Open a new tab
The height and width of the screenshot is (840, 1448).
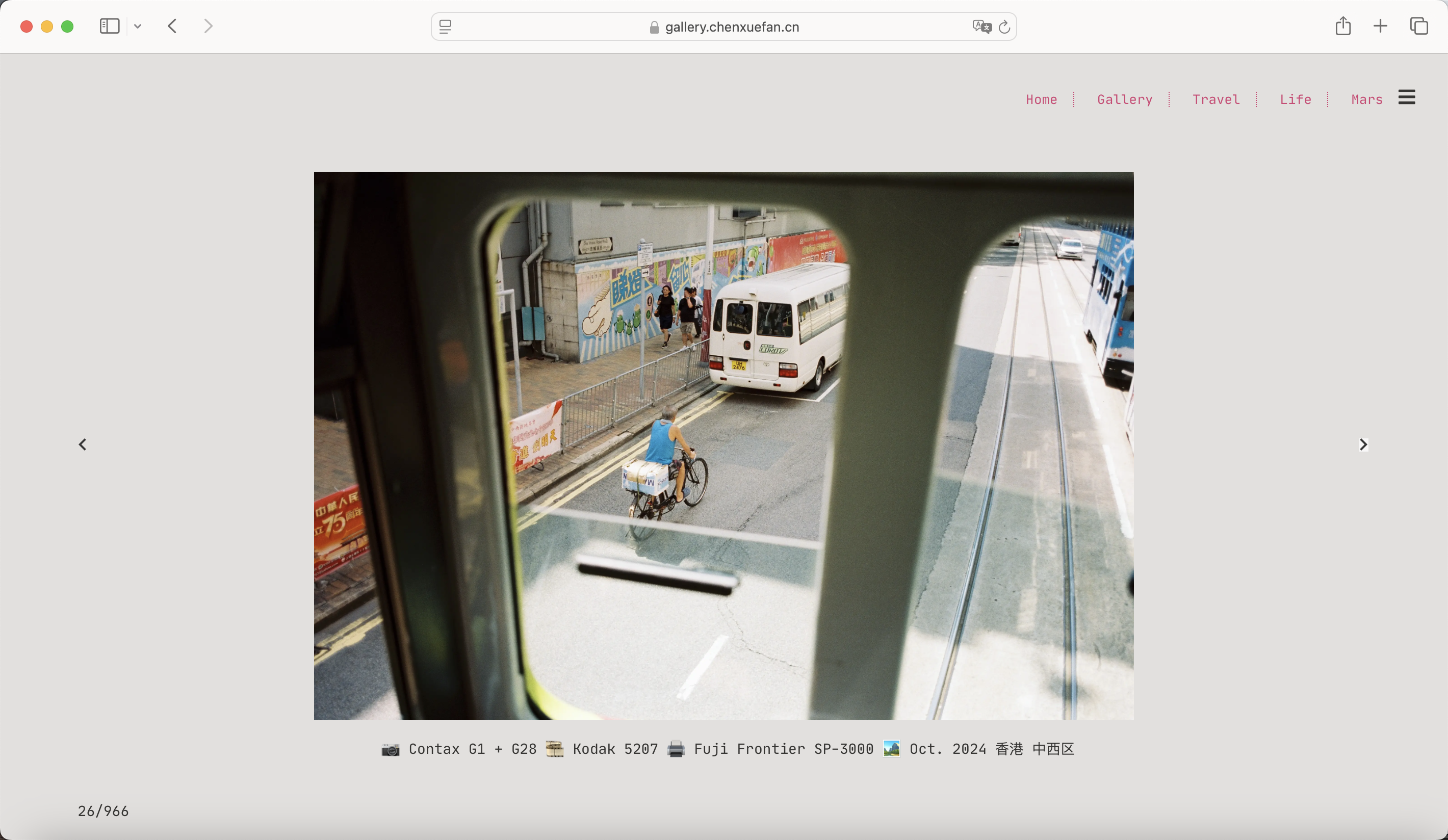tap(1380, 27)
